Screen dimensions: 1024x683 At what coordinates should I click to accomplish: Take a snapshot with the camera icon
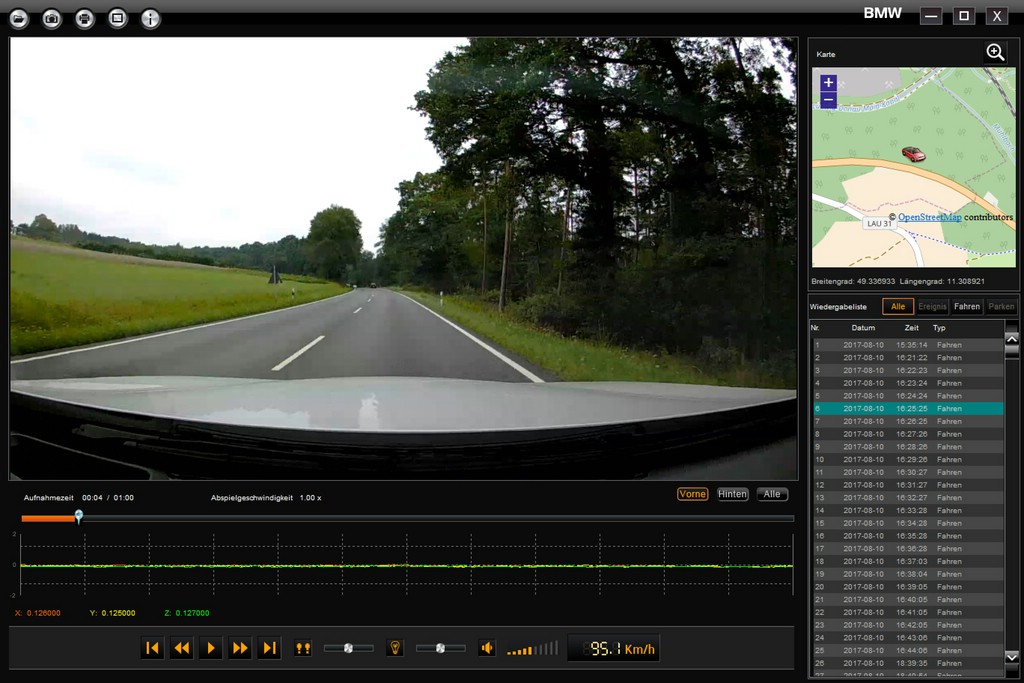click(x=52, y=18)
